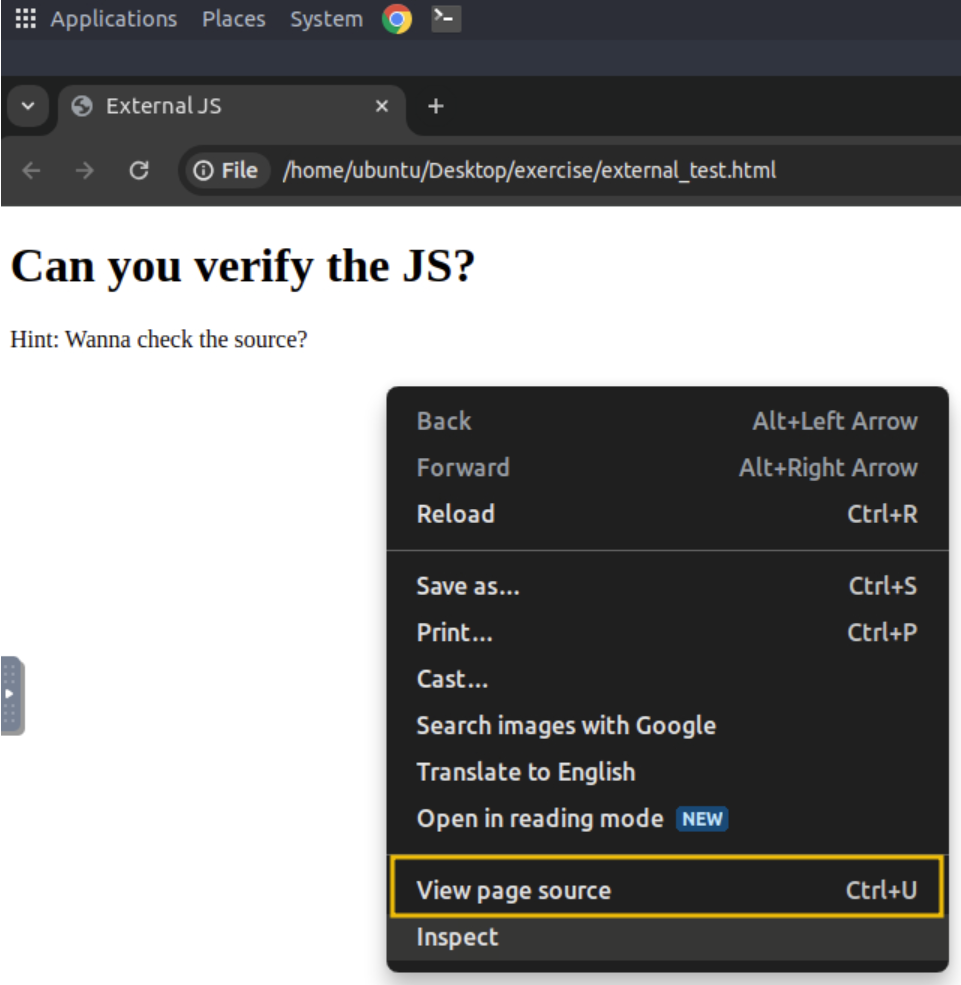Open the Places menu

click(x=233, y=19)
